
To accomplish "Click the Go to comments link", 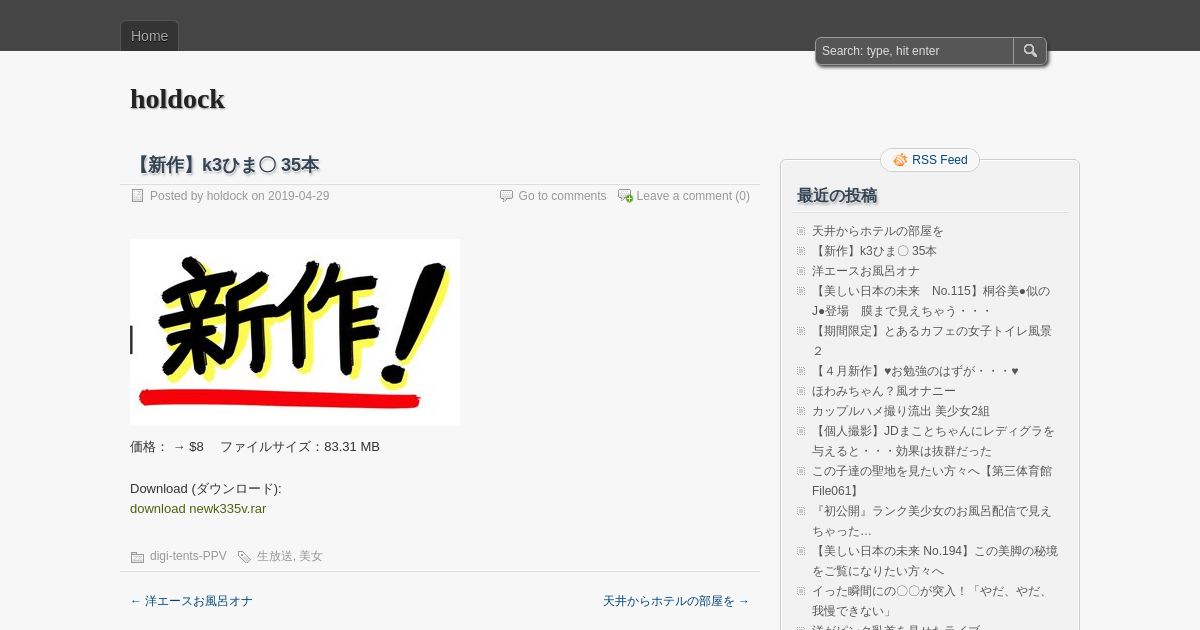I will (x=562, y=196).
